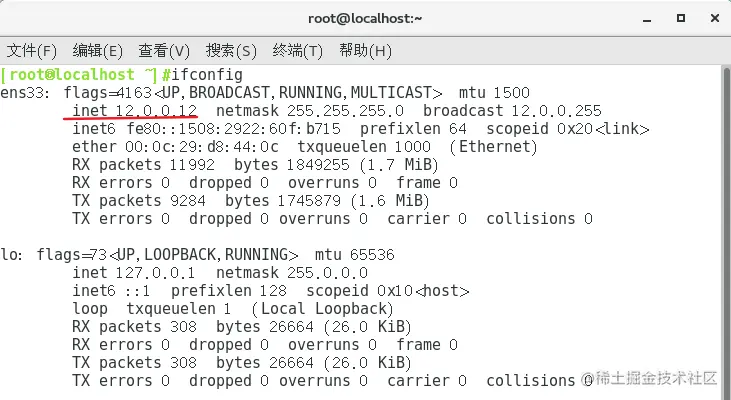Open the 终端(T) menu
Image resolution: width=731 pixels, height=400 pixels.
(298, 50)
